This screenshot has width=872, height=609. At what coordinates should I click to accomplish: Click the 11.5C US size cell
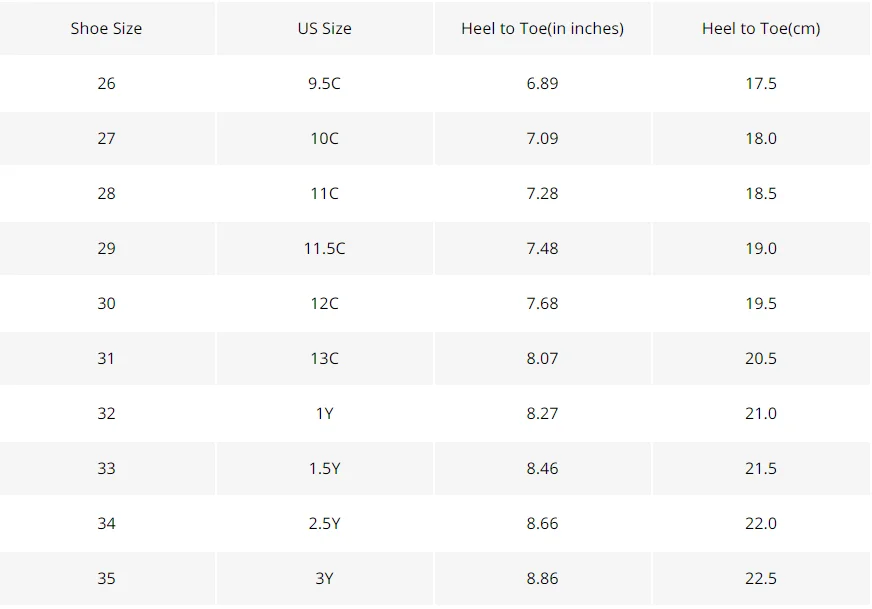(324, 248)
